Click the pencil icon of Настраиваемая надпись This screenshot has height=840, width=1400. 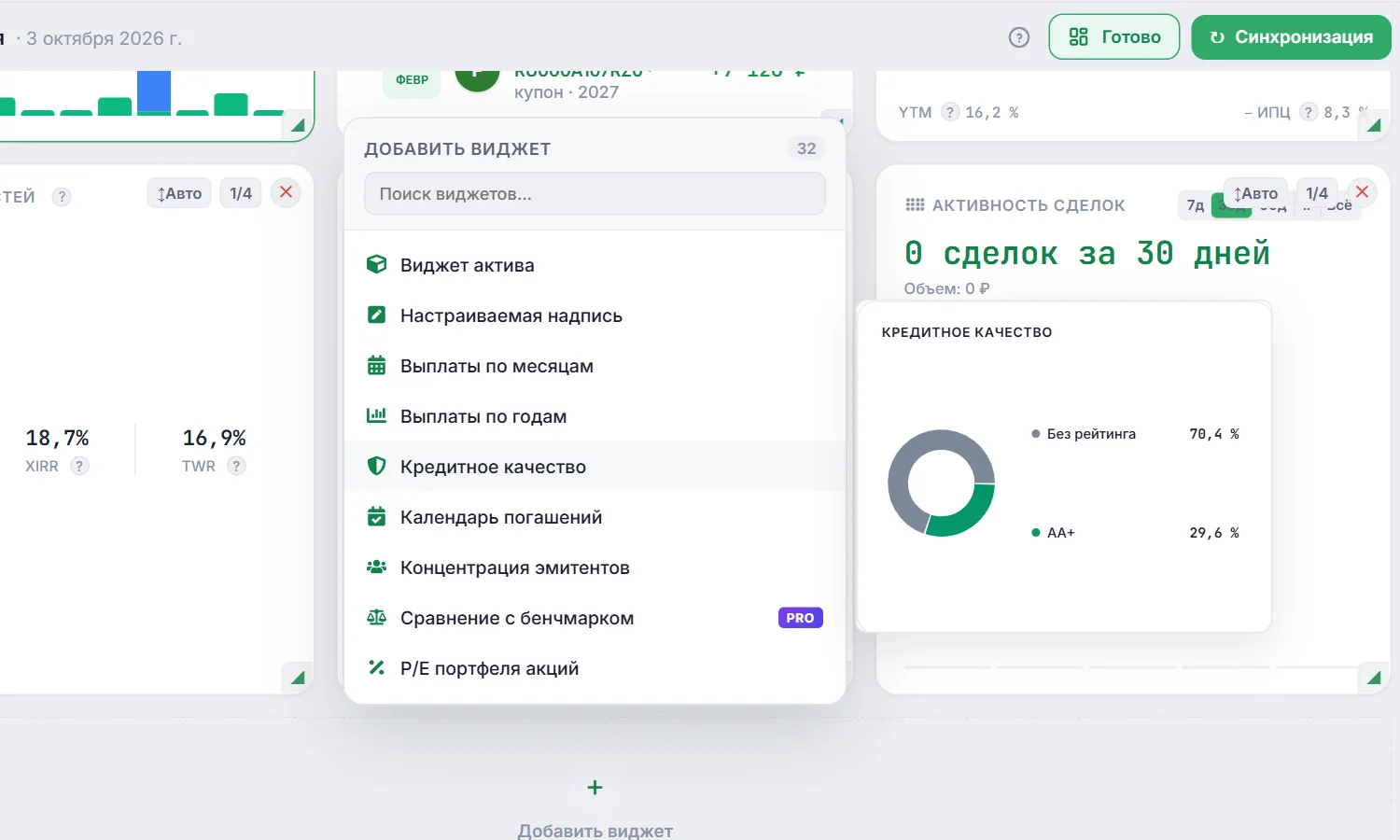(x=376, y=315)
